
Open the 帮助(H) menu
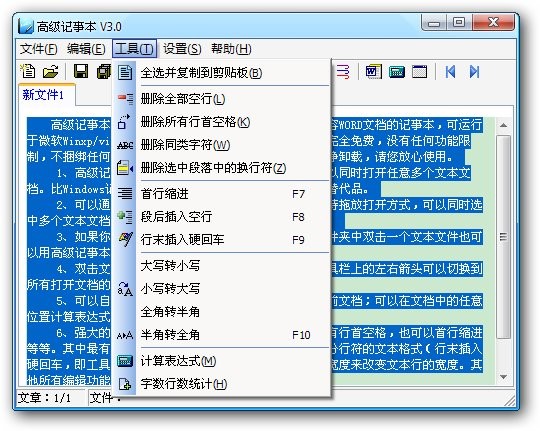(x=231, y=49)
